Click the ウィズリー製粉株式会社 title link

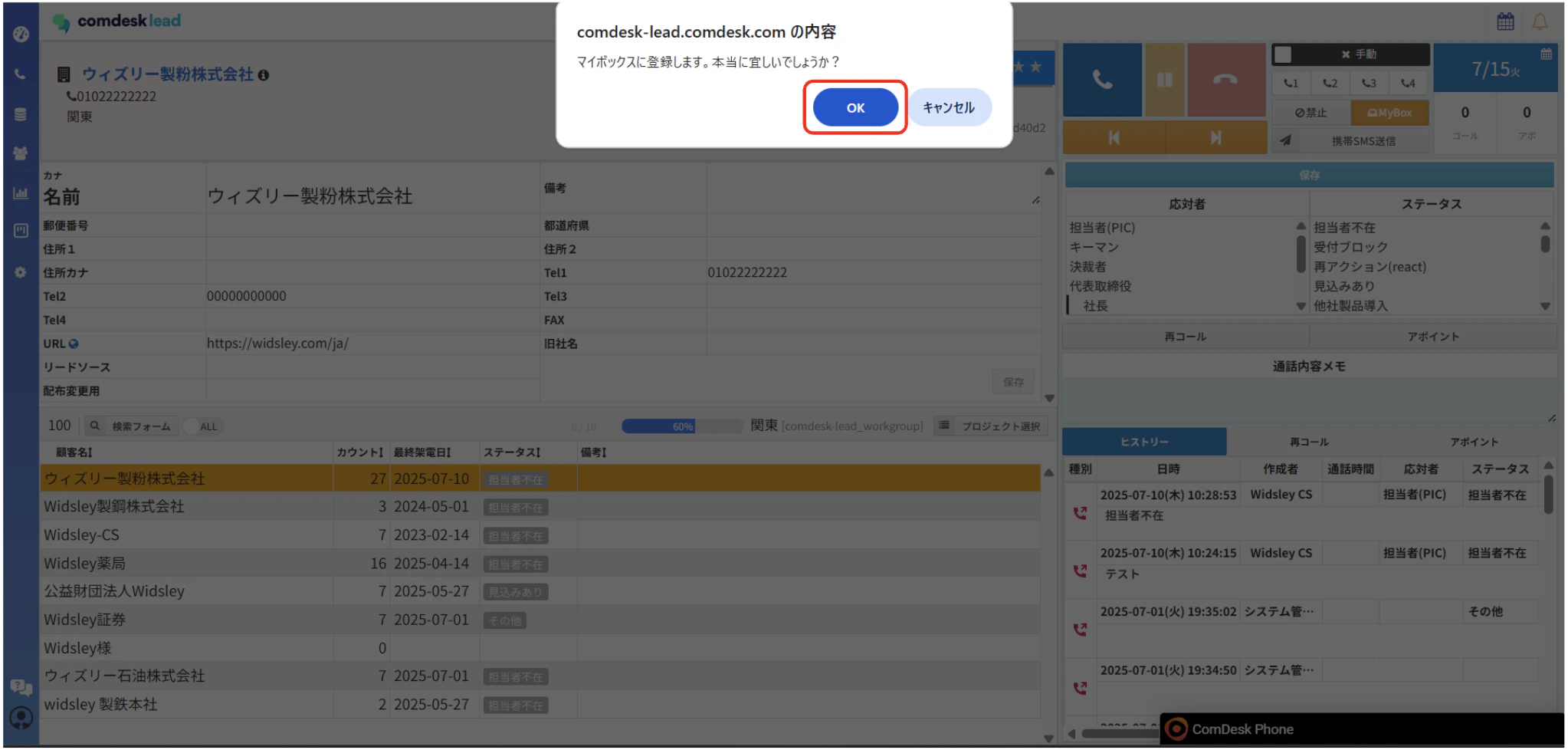(x=167, y=74)
